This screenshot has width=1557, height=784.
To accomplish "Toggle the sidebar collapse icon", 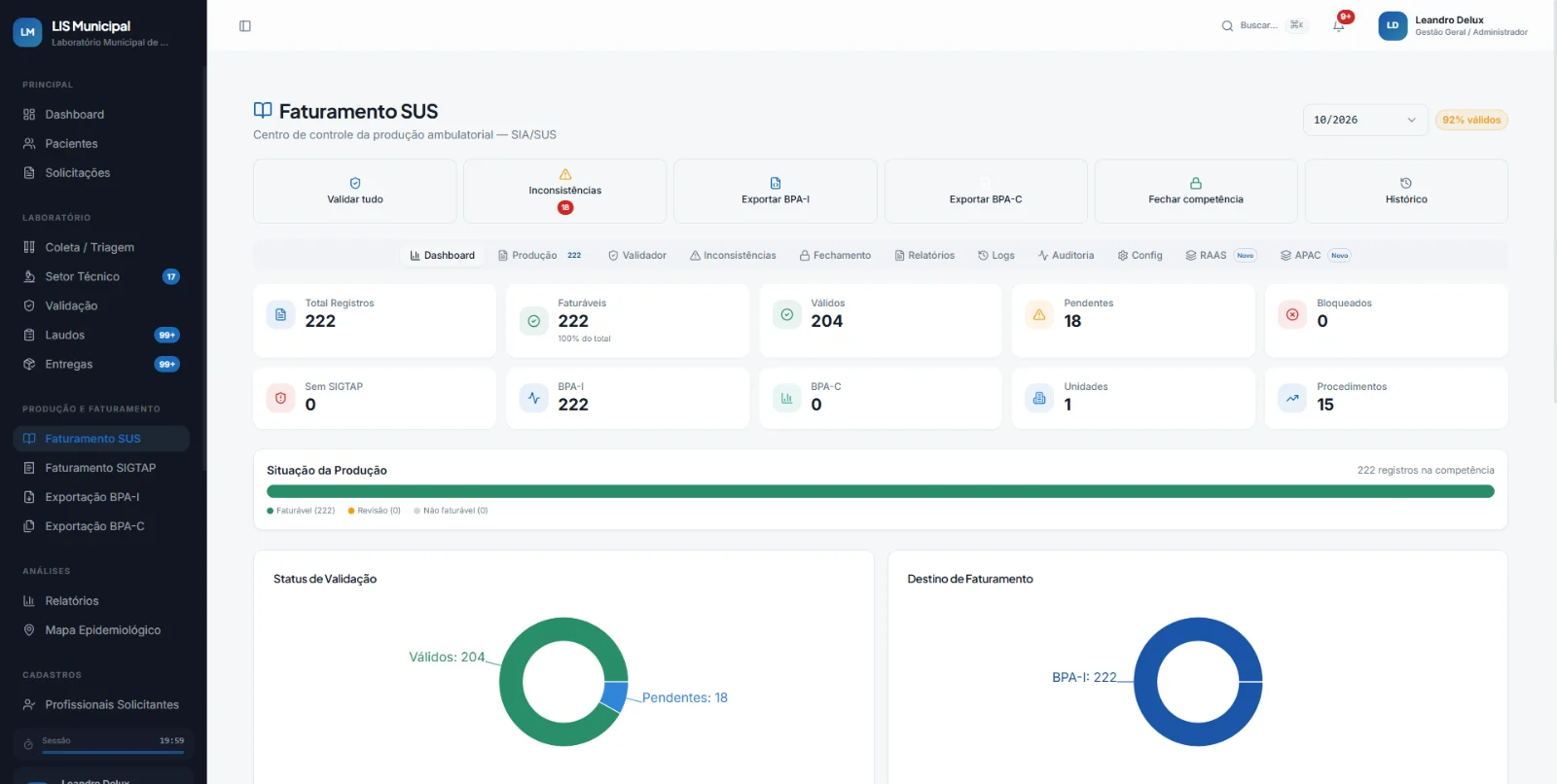I will click(x=245, y=26).
